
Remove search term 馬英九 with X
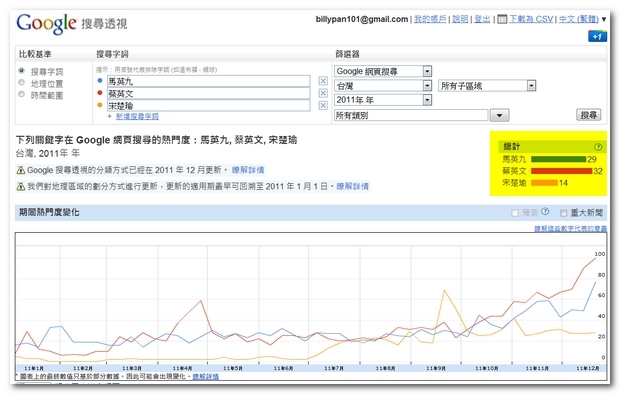(323, 81)
